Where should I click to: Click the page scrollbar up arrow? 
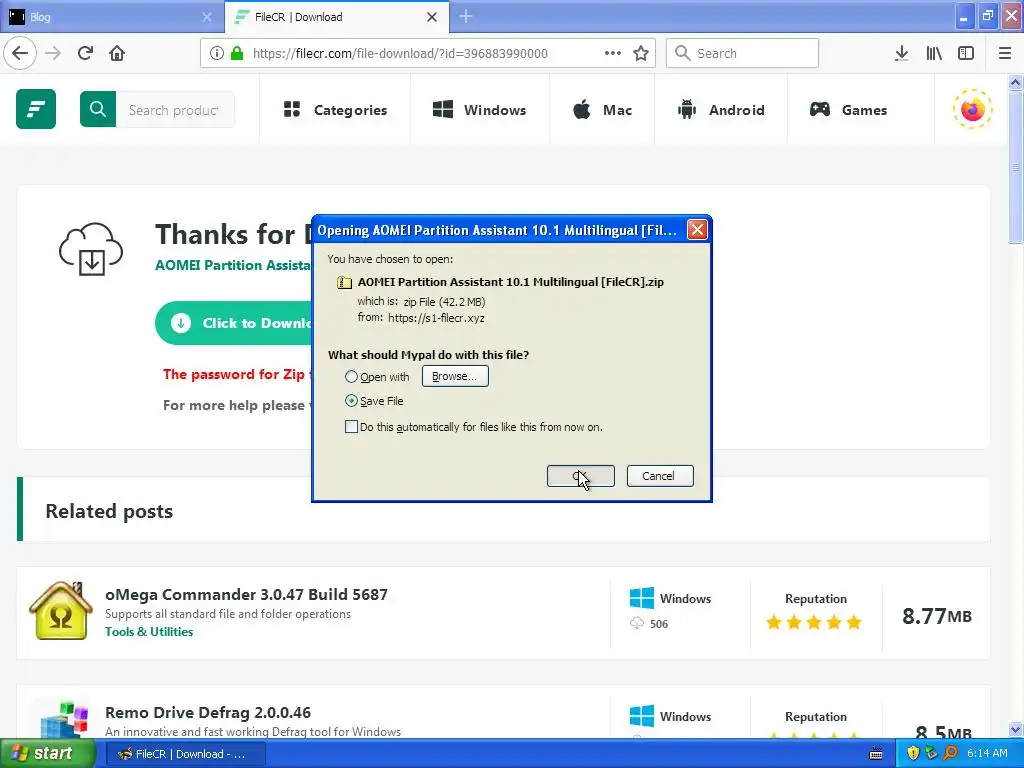click(x=1015, y=82)
